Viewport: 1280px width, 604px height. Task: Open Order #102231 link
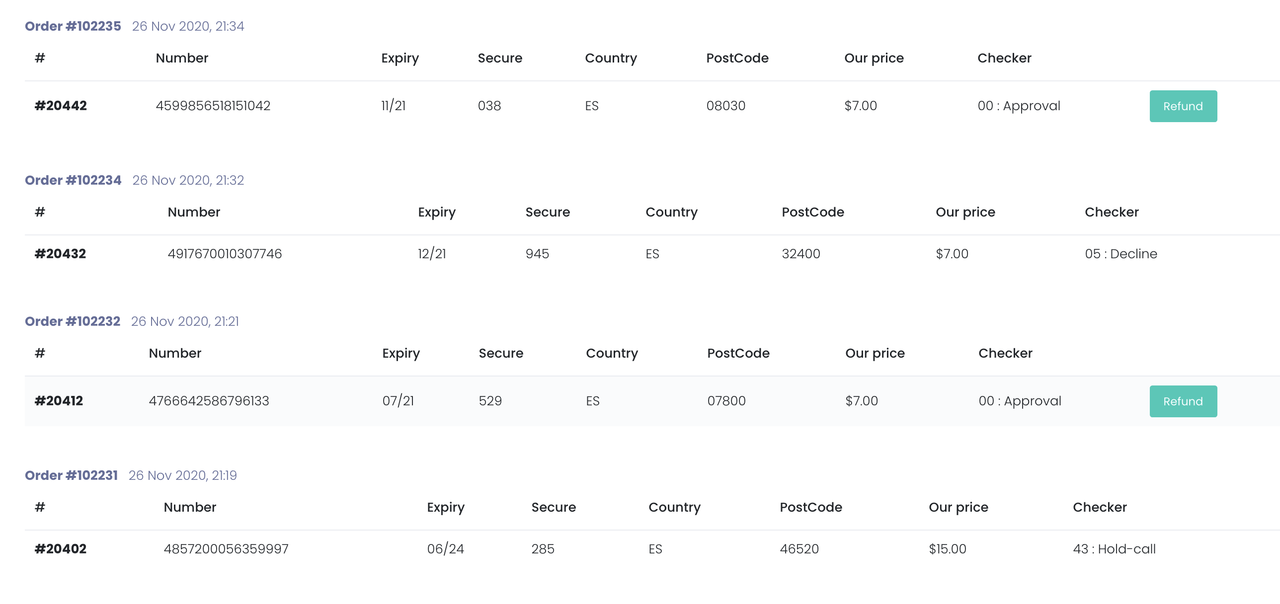[71, 475]
